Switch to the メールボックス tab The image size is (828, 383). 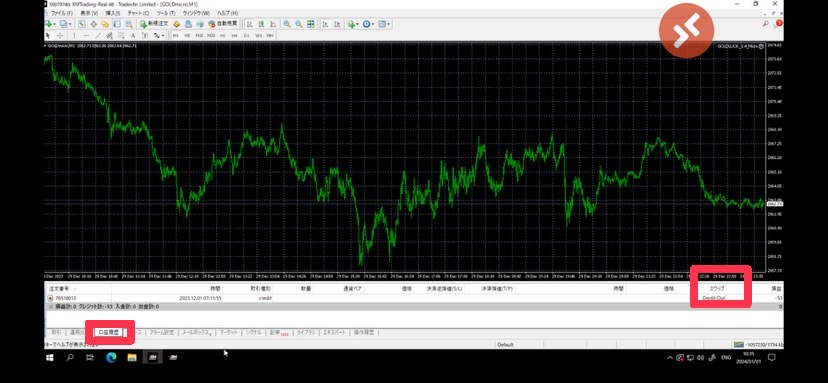pos(196,332)
